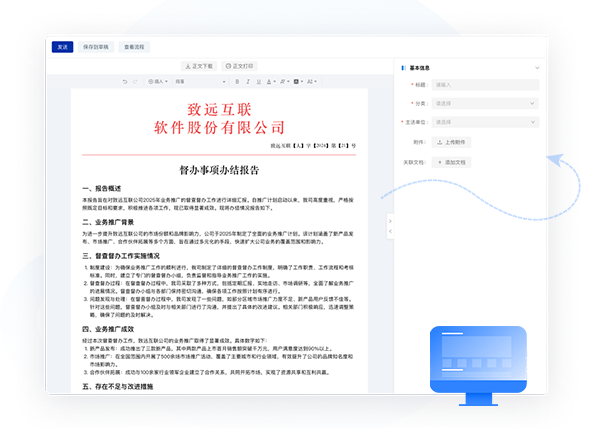Toggle bold formatting (B)
The height and width of the screenshot is (428, 605).
tap(237, 81)
